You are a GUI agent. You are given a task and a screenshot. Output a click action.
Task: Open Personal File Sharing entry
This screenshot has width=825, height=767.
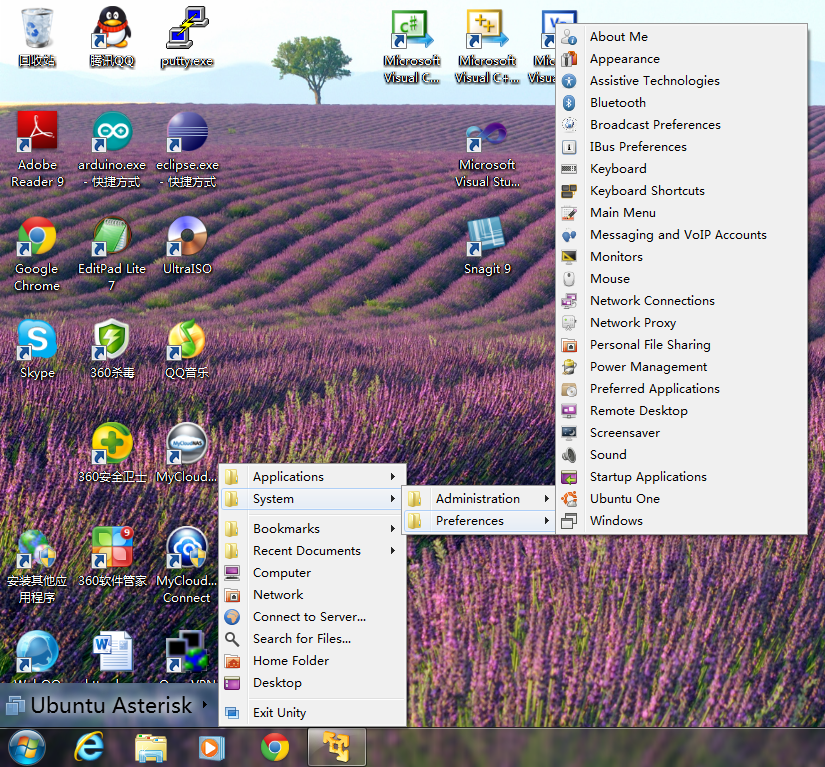[x=681, y=345]
